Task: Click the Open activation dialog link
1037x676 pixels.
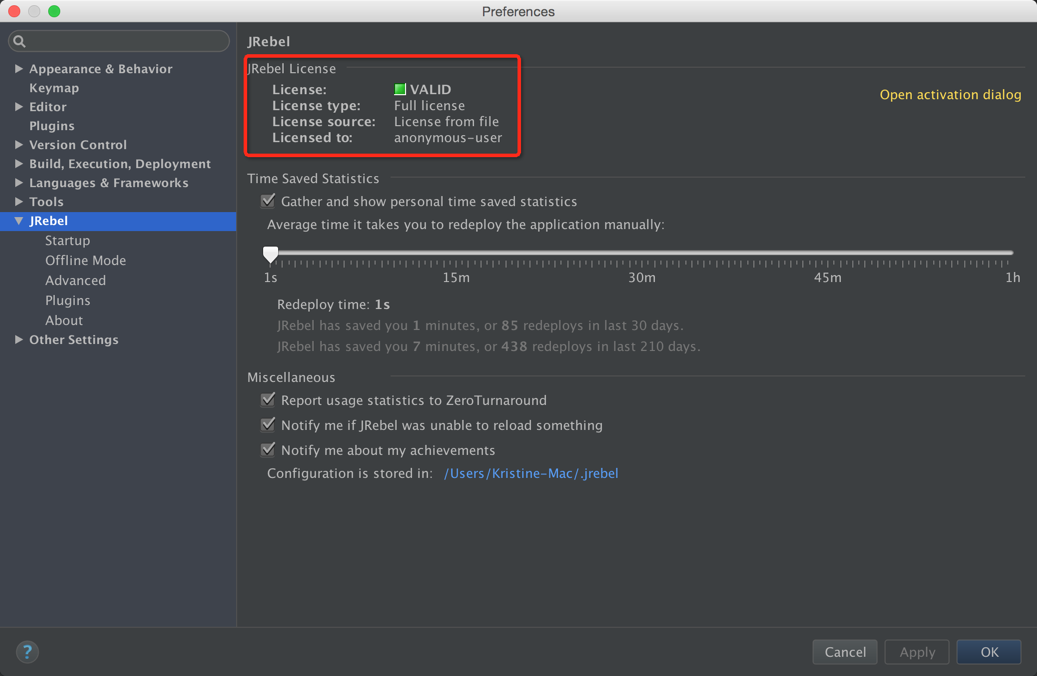Action: click(x=950, y=95)
